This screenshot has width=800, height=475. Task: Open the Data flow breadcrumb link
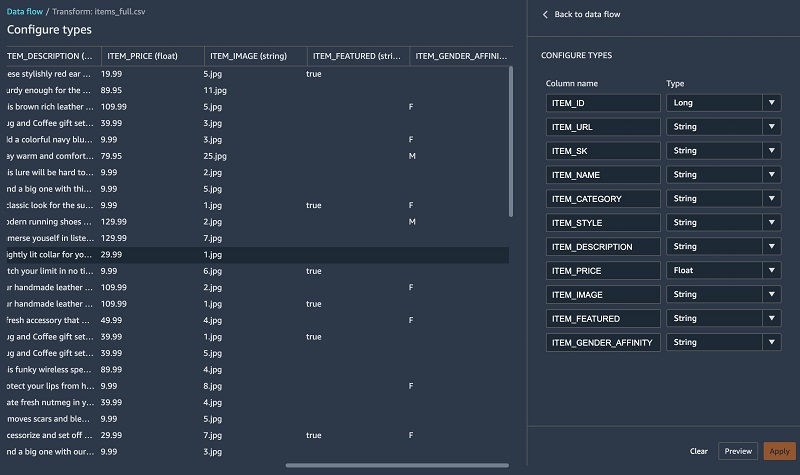[24, 11]
